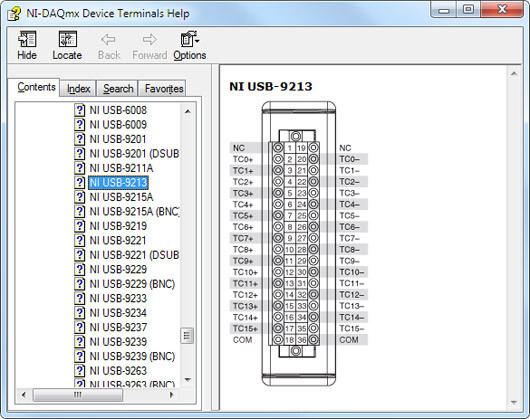Click the help icon beside NI USB-9239
This screenshot has width=530, height=419.
79,342
